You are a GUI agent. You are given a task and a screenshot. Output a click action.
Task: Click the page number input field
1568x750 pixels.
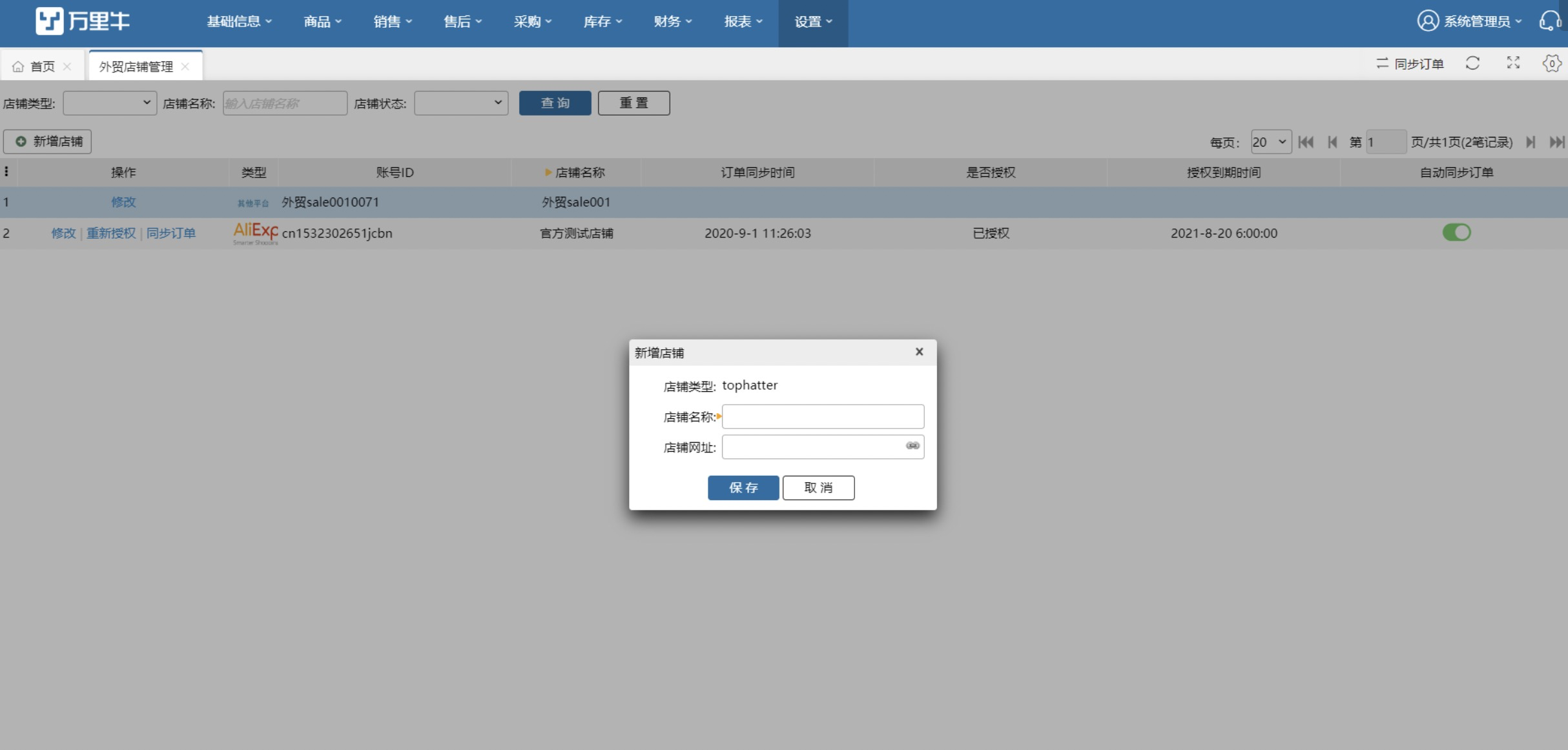tap(1385, 142)
